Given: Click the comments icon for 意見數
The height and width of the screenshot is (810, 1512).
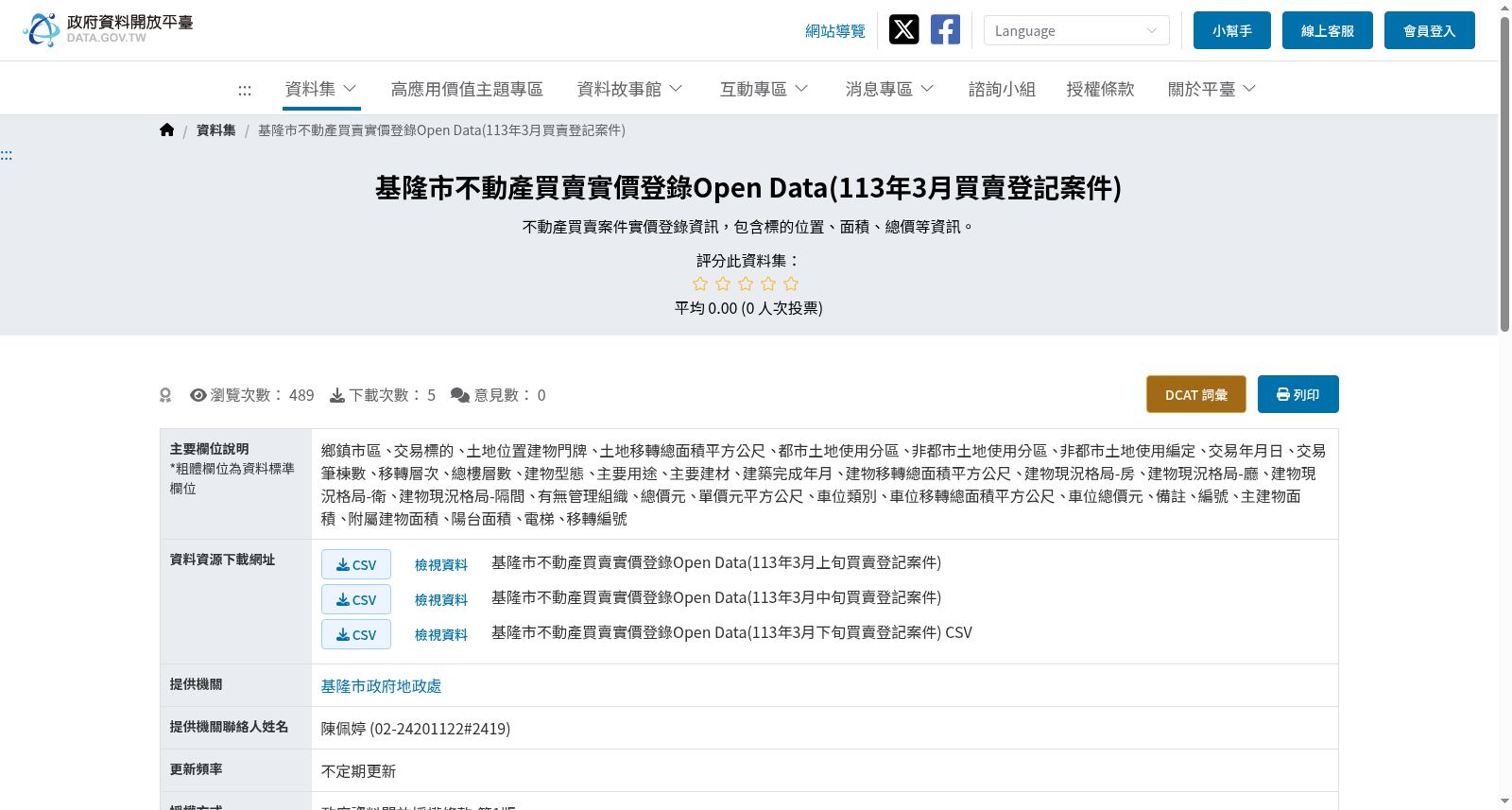Looking at the screenshot, I should coord(460,395).
